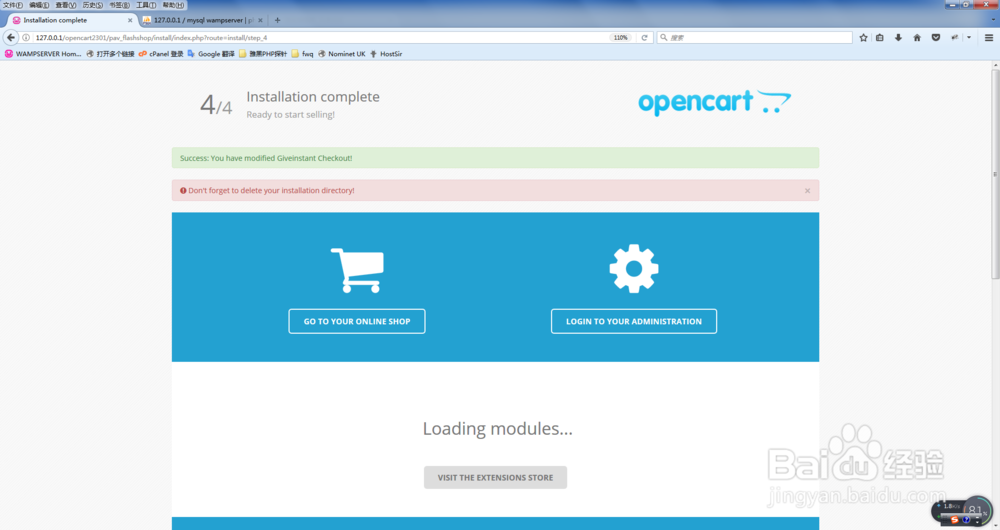
Task: Go to the browser home page icon
Action: click(917, 38)
